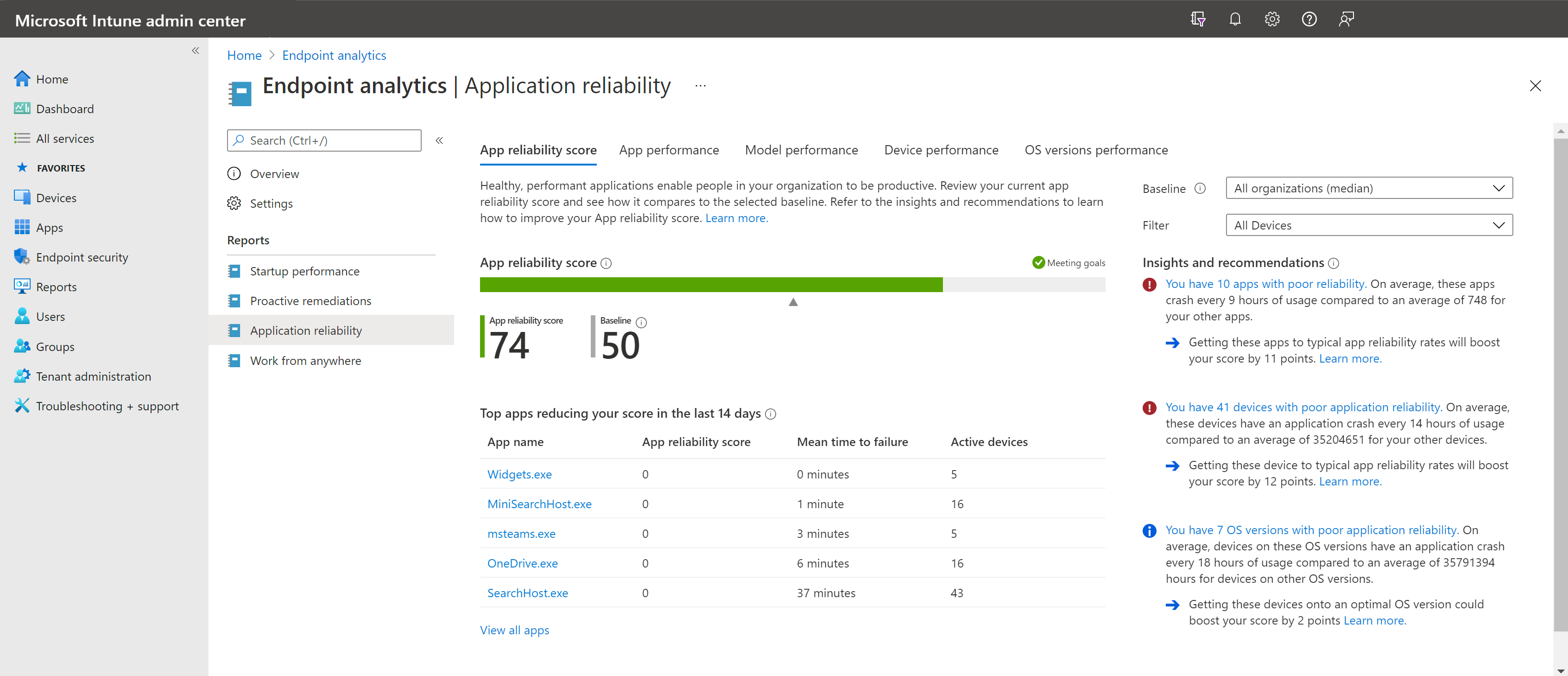Click the App reliability score info icon
The width and height of the screenshot is (1568, 676).
point(606,263)
